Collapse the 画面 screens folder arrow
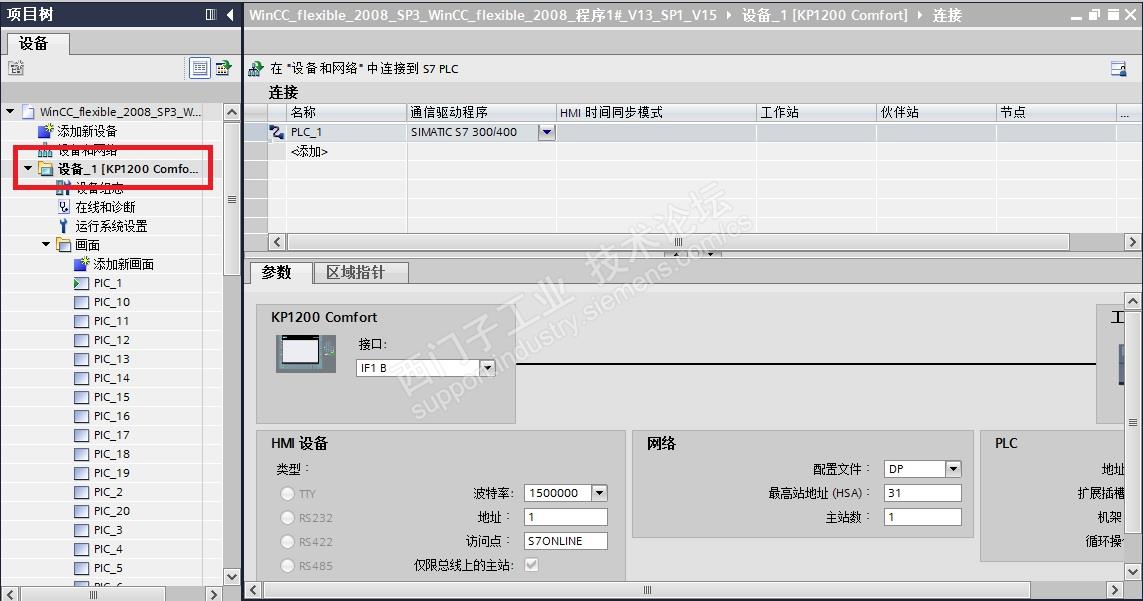 click(46, 244)
